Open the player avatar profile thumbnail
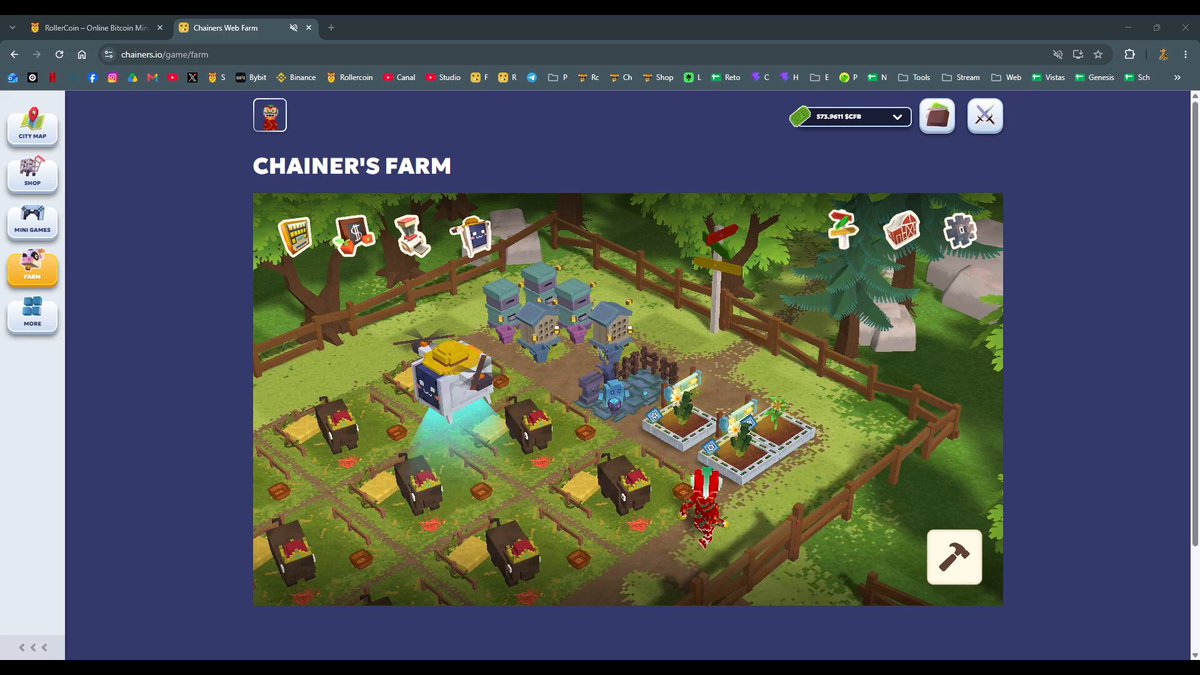Screen dimensions: 1200x675 click(x=270, y=115)
